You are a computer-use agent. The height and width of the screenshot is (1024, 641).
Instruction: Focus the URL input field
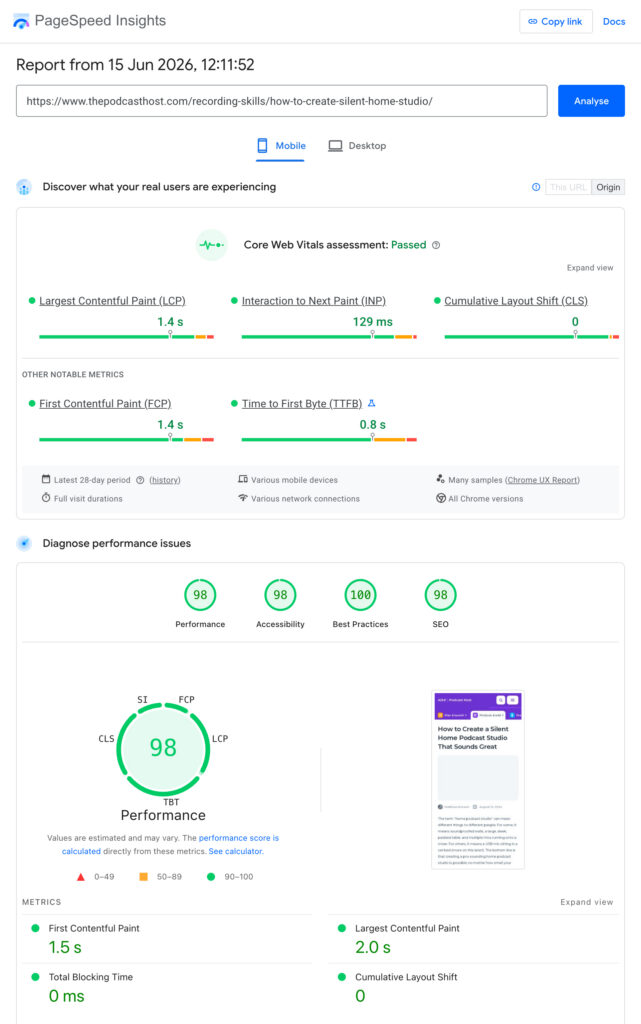281,101
